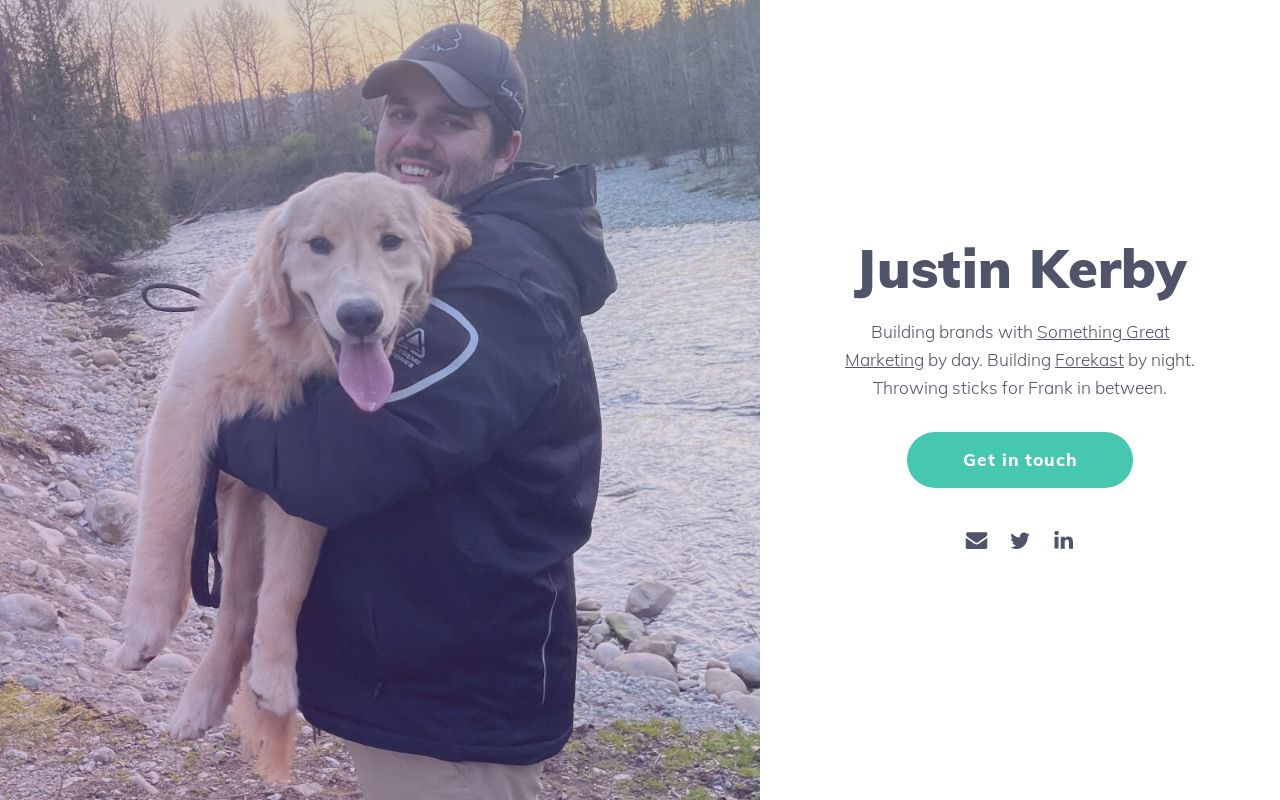The width and height of the screenshot is (1280, 800).
Task: Open the Forekast link
Action: (1089, 360)
